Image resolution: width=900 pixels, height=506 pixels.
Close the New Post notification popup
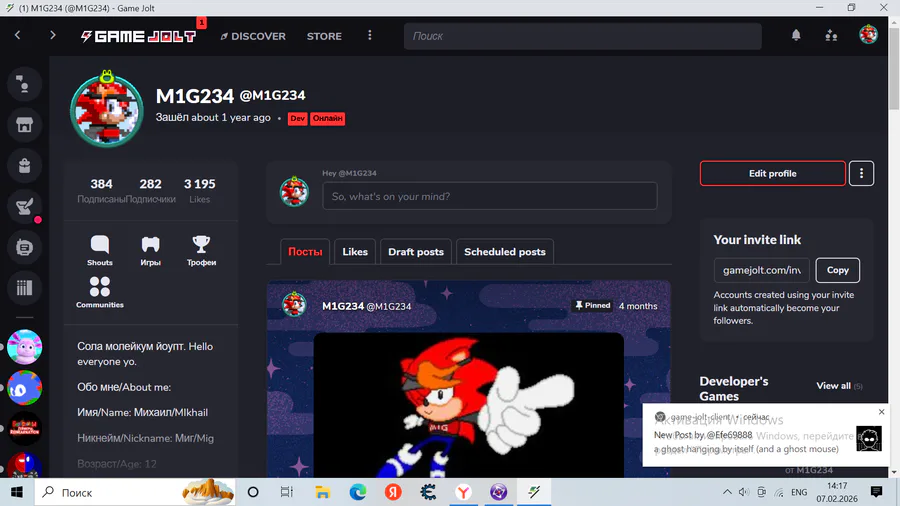[x=882, y=412]
